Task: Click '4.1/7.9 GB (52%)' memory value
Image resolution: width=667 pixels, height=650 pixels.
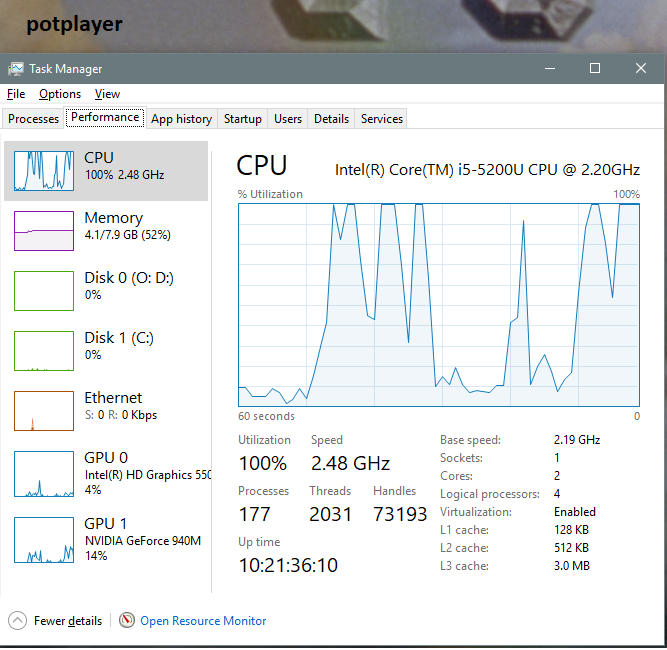Action: pyautogui.click(x=128, y=235)
